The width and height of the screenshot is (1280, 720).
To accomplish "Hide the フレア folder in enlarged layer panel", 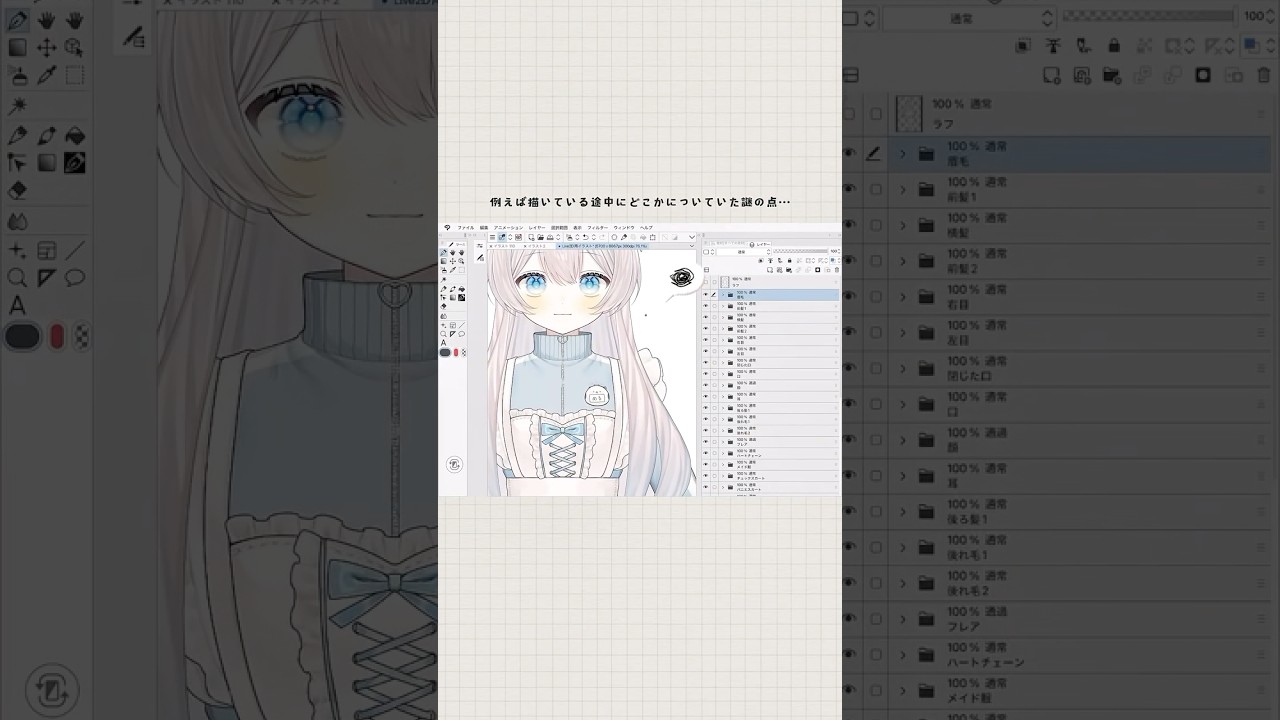I will [x=850, y=619].
